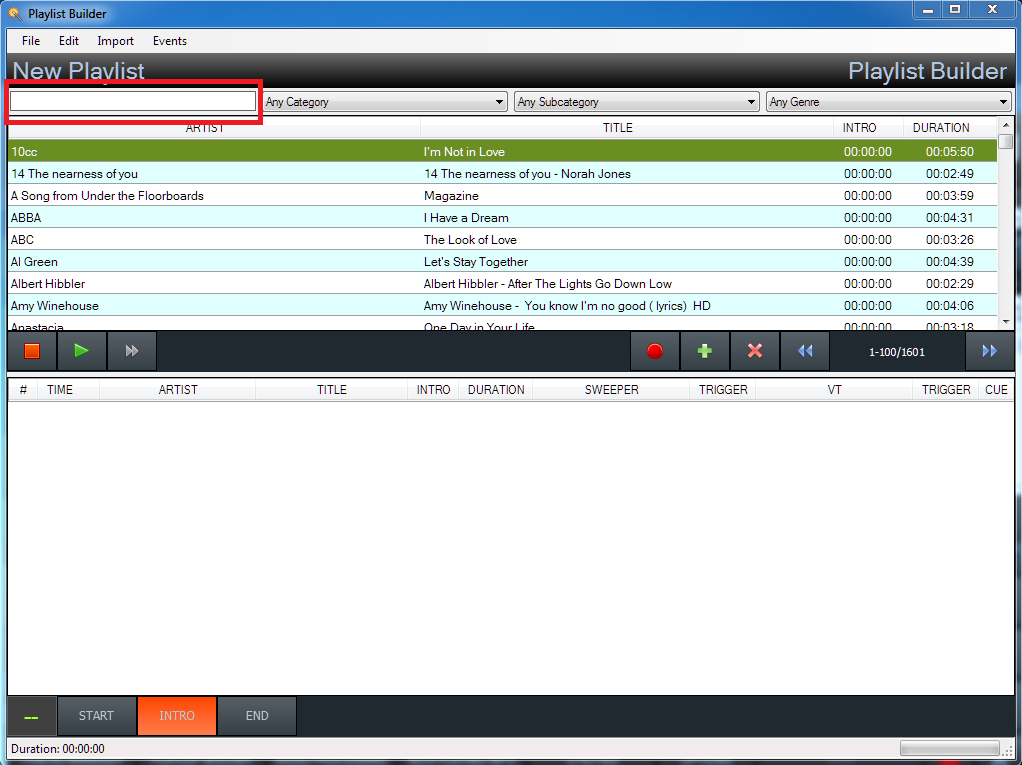Click the title 'Let's Stay Together'
1022x765 pixels.
(476, 262)
